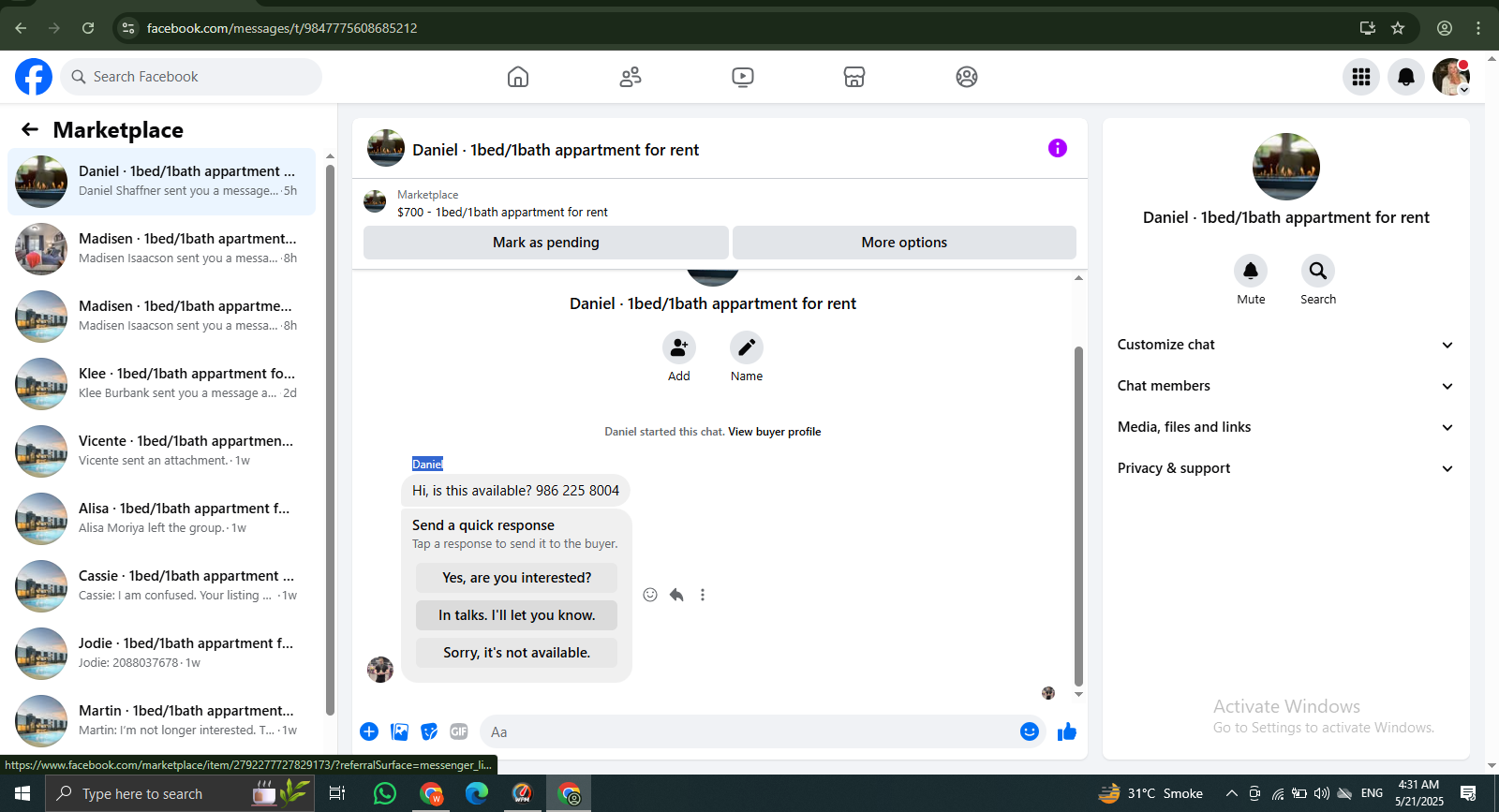Bookmark this page with star icon

[x=1398, y=28]
